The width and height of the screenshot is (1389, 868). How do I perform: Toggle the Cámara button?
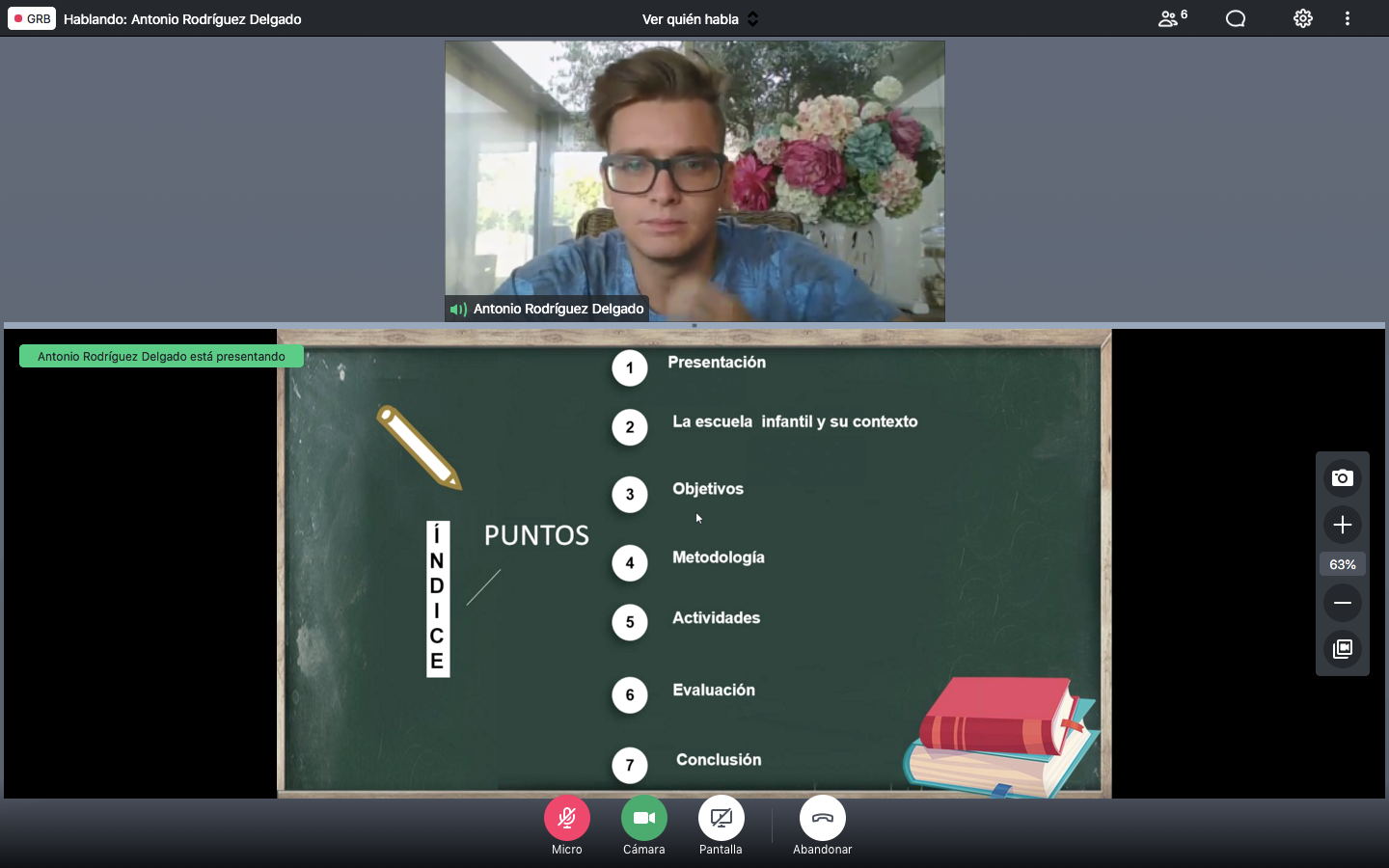[x=644, y=819]
